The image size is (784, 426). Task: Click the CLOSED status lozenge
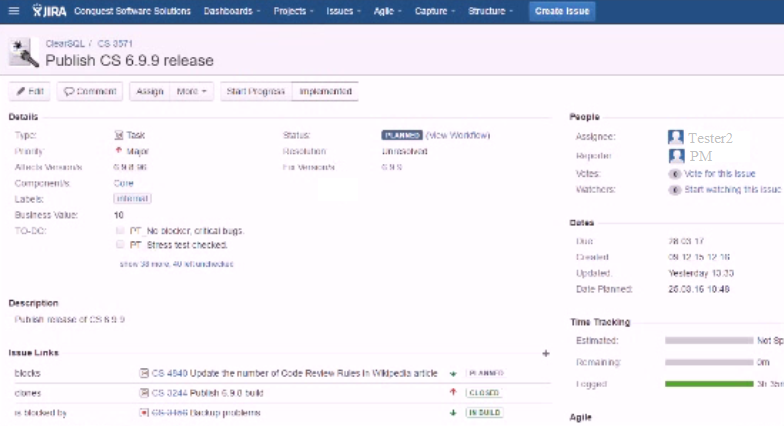(x=484, y=393)
